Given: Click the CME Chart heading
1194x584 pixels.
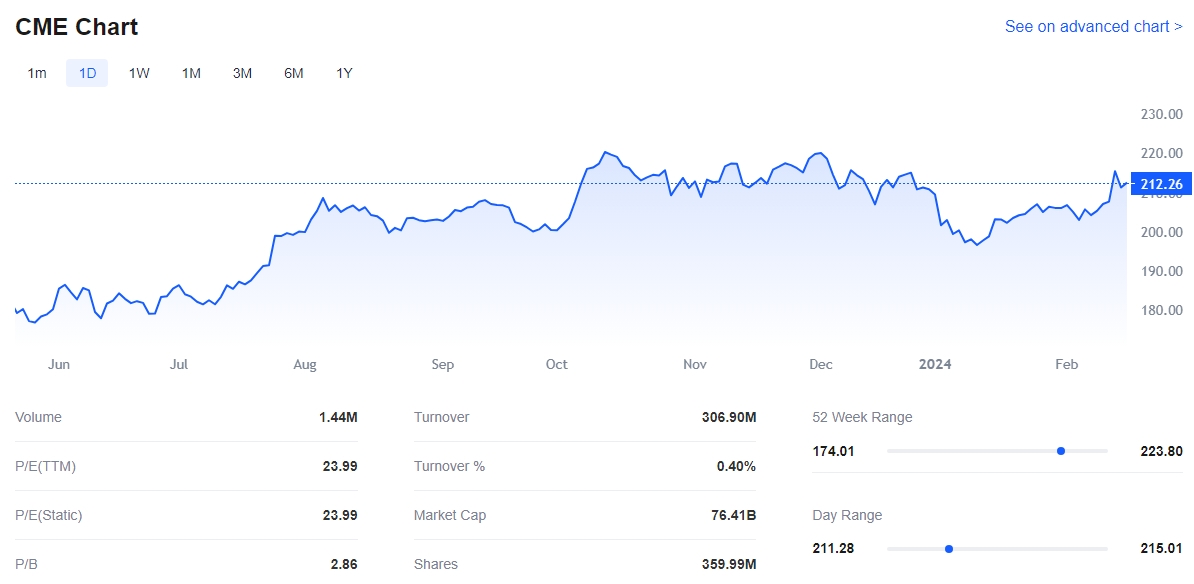Looking at the screenshot, I should [77, 27].
